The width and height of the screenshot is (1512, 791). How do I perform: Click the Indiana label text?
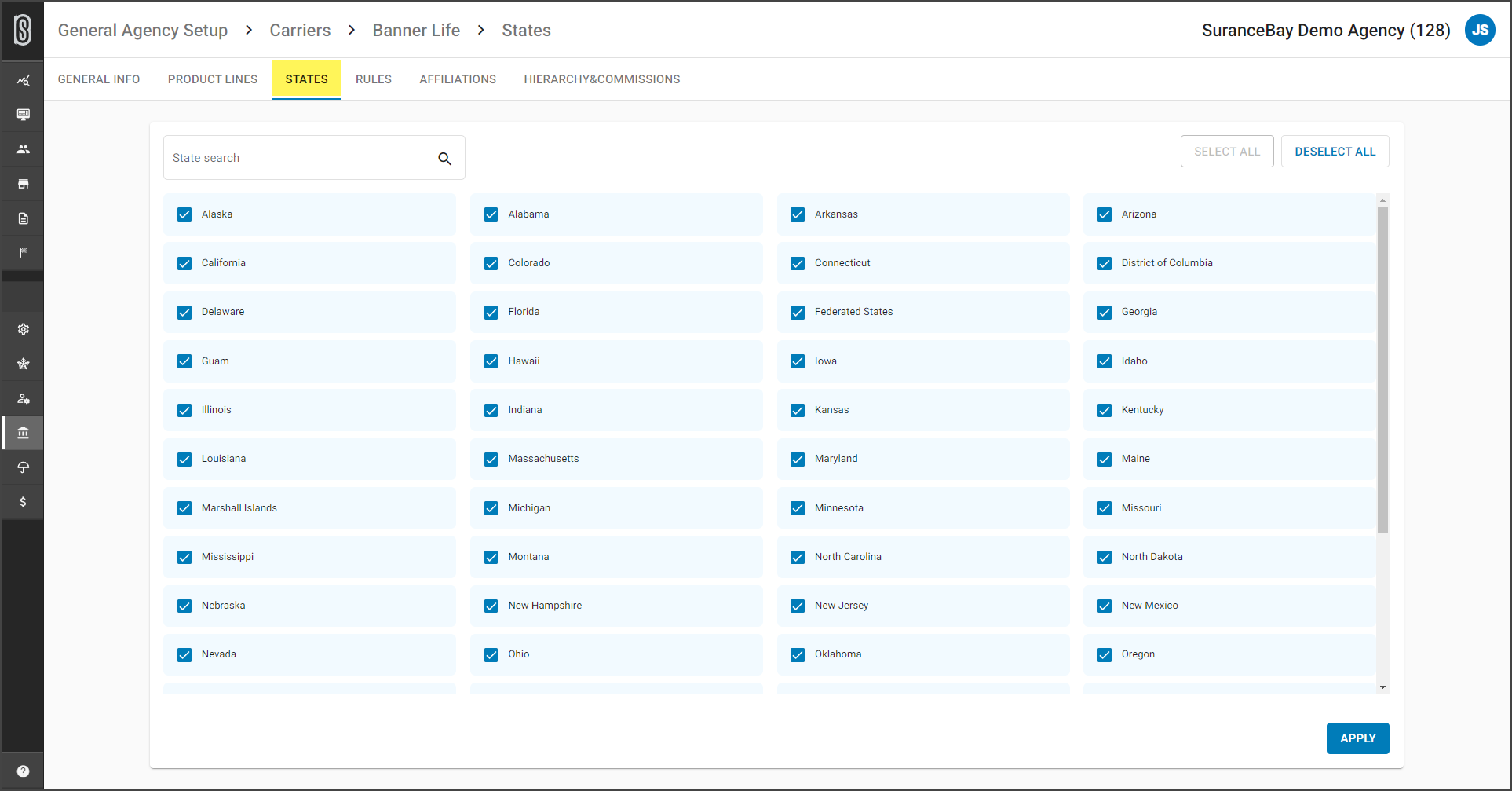524,410
